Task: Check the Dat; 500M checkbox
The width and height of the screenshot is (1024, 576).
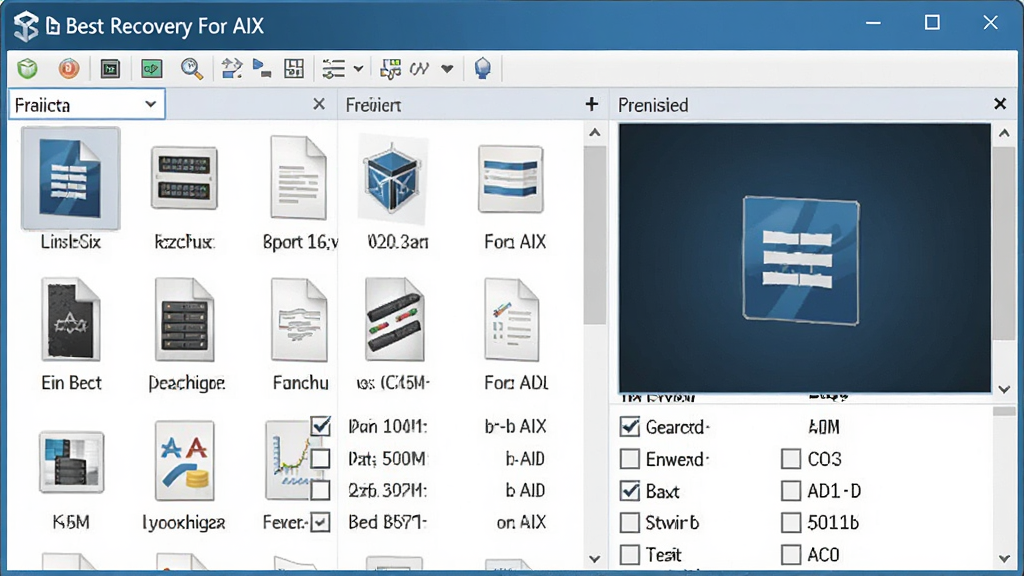Action: (x=321, y=458)
